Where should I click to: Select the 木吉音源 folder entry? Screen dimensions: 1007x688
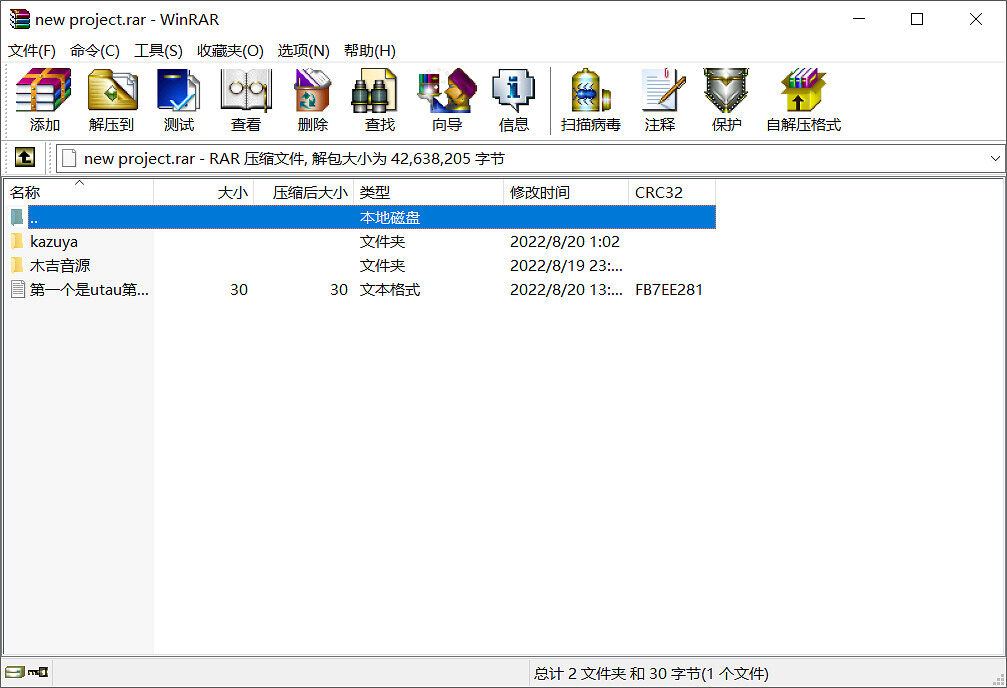(60, 265)
